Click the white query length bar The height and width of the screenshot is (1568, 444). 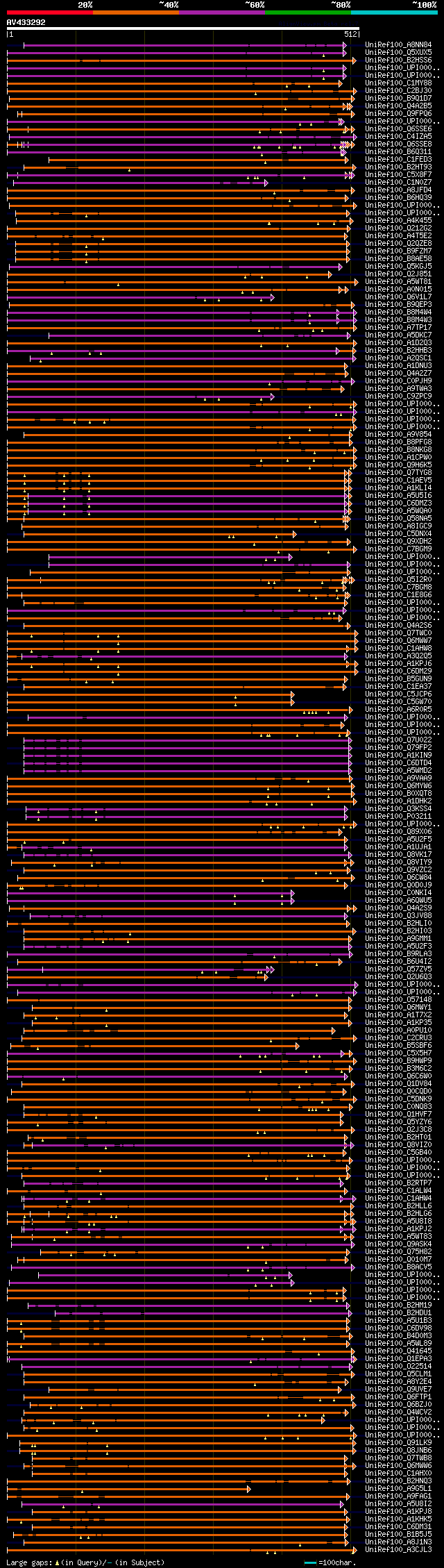click(182, 28)
